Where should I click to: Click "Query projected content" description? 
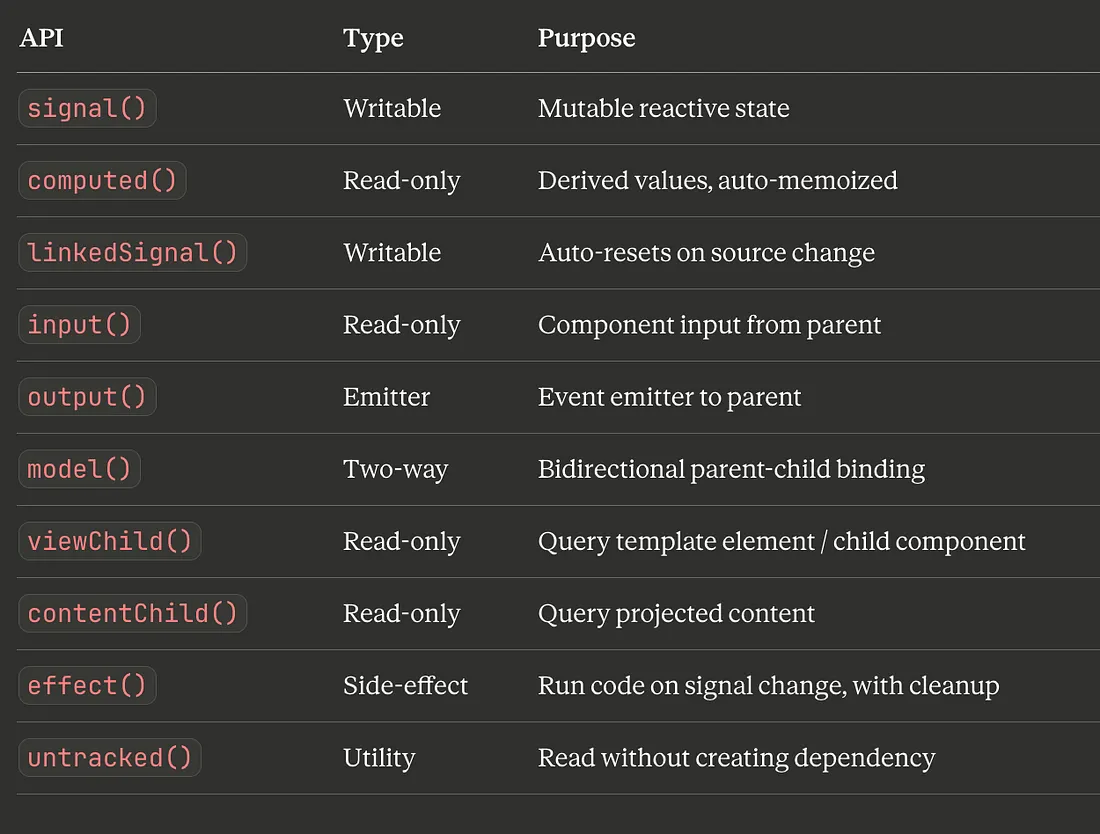click(676, 613)
